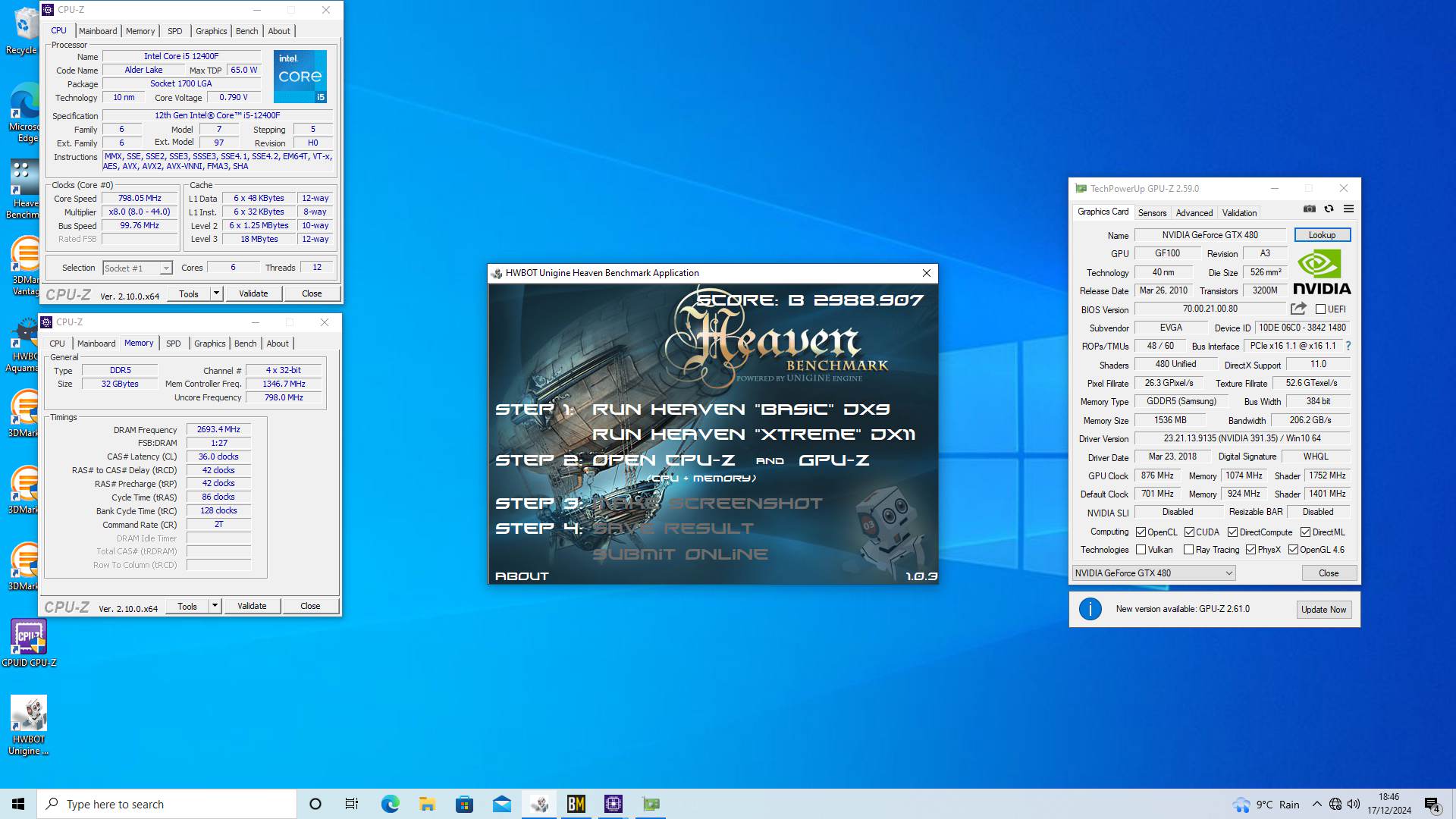Click Update Now button

tap(1323, 610)
